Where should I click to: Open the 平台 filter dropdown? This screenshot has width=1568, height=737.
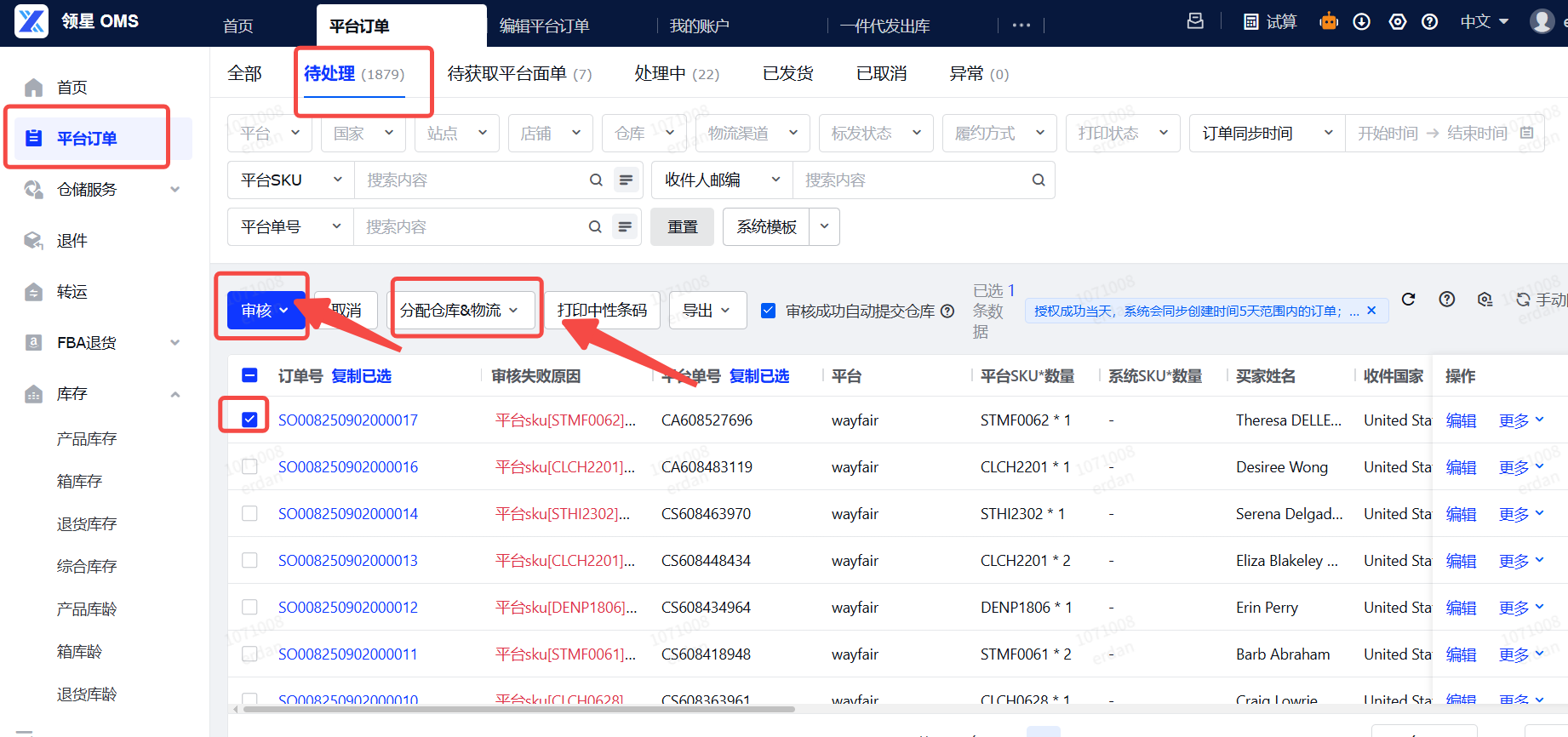[270, 133]
